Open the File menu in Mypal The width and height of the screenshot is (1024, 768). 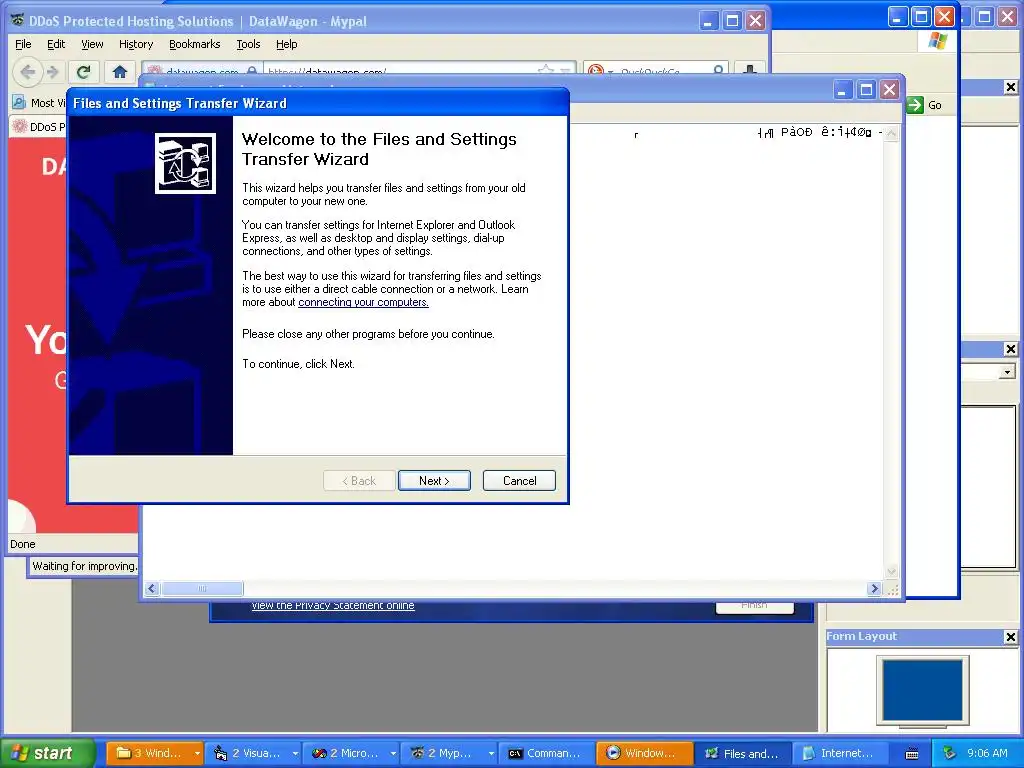[23, 44]
